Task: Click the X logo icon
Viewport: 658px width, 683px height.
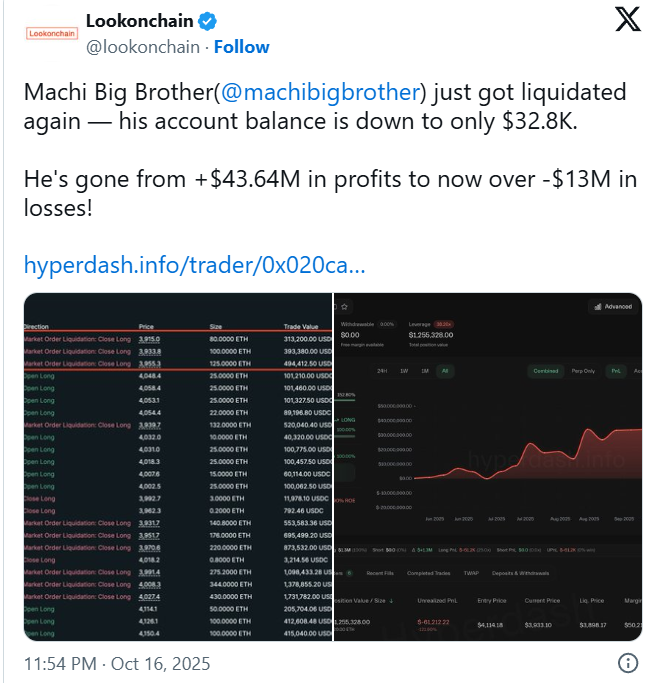Action: click(x=627, y=22)
